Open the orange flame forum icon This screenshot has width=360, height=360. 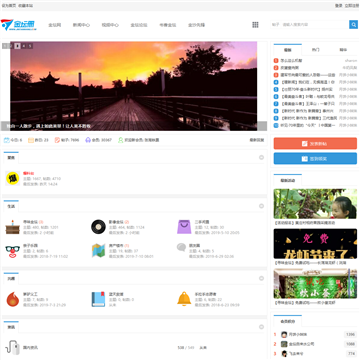13,299
